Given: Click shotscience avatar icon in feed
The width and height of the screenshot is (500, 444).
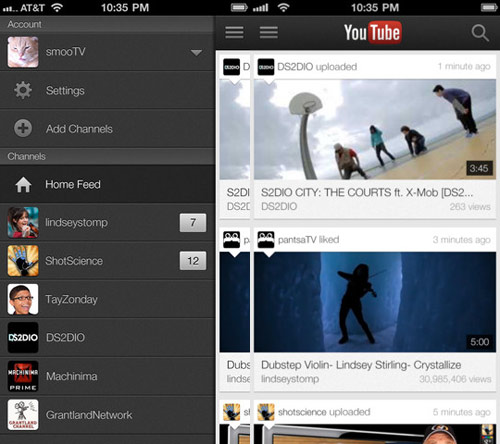Looking at the screenshot, I should click(x=266, y=412).
